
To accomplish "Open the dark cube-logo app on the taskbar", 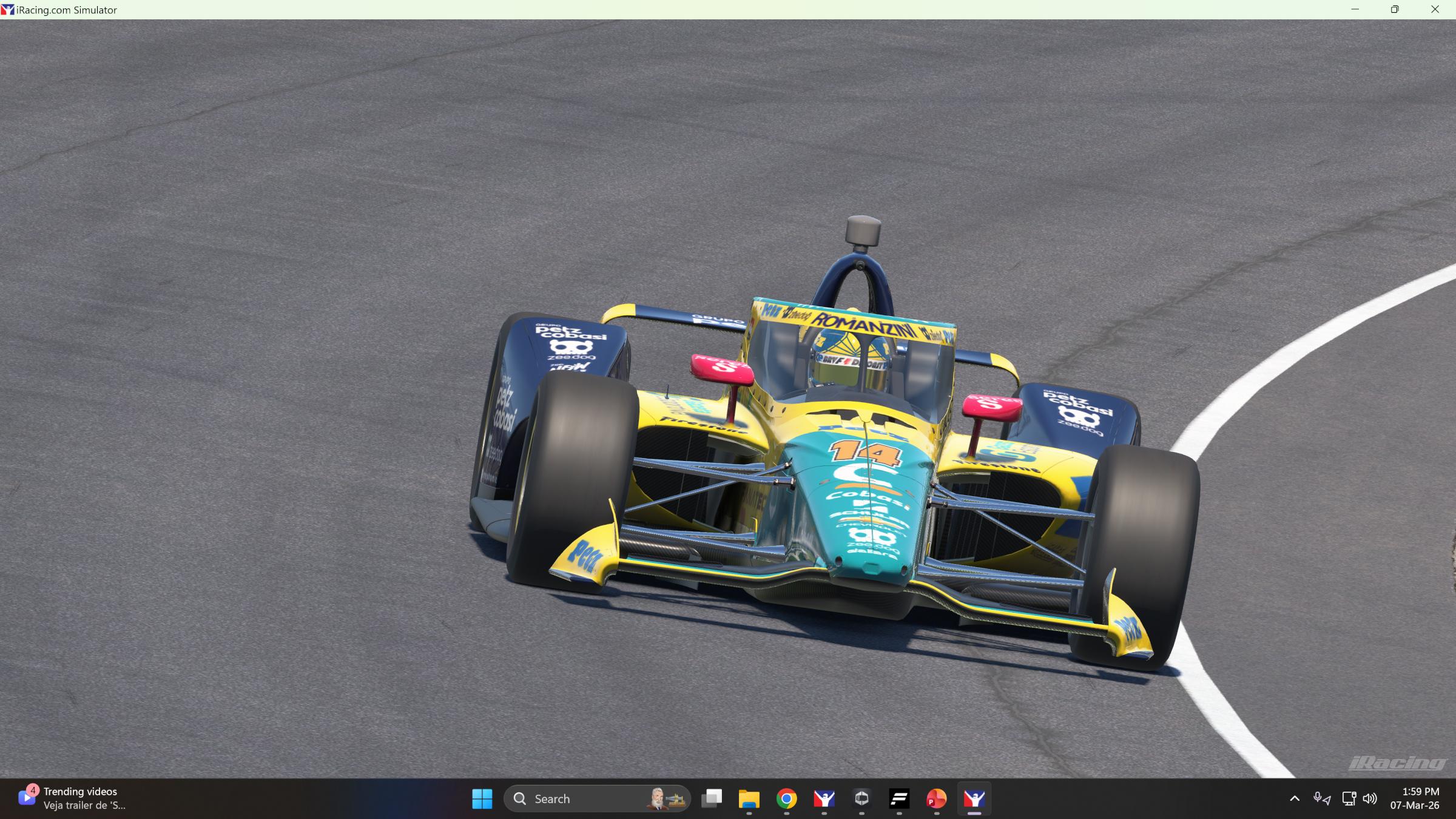I will (x=861, y=798).
